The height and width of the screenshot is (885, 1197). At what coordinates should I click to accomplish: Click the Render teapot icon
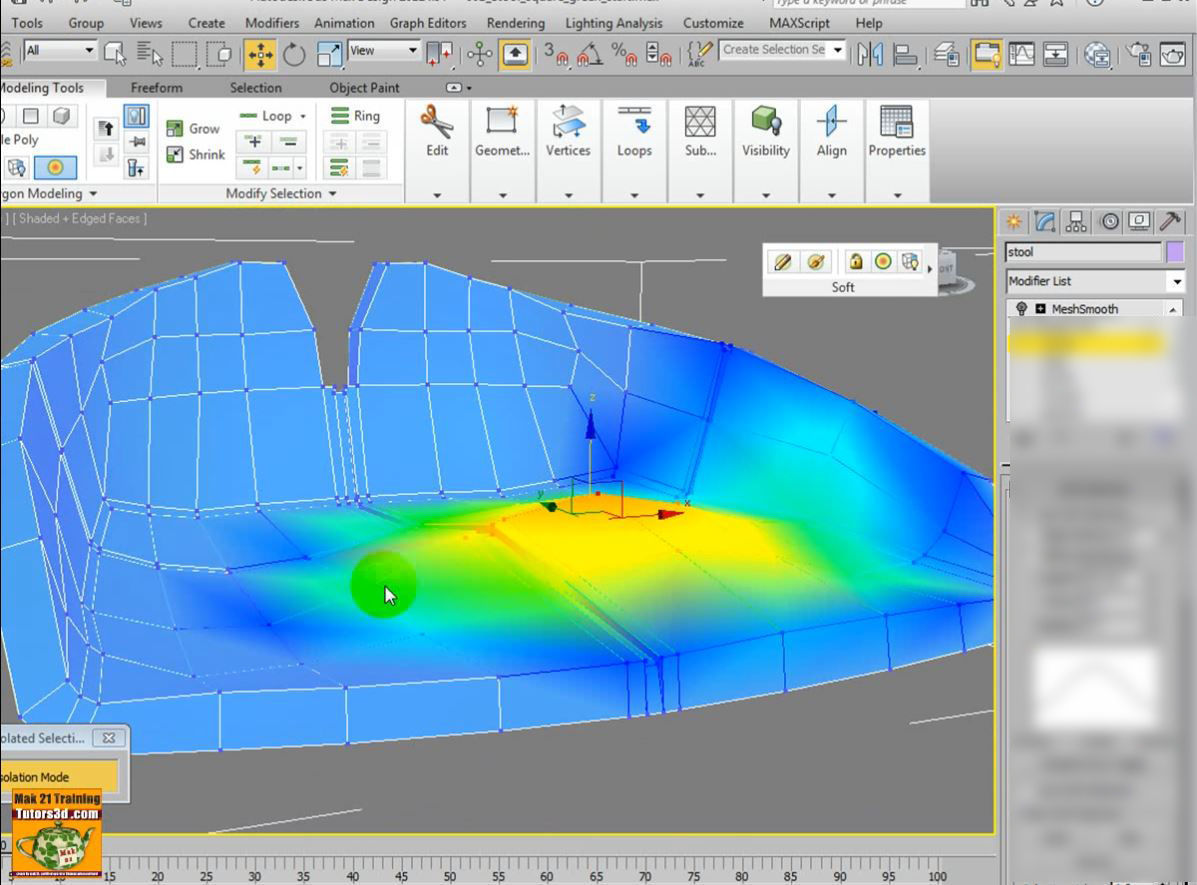click(x=1172, y=54)
